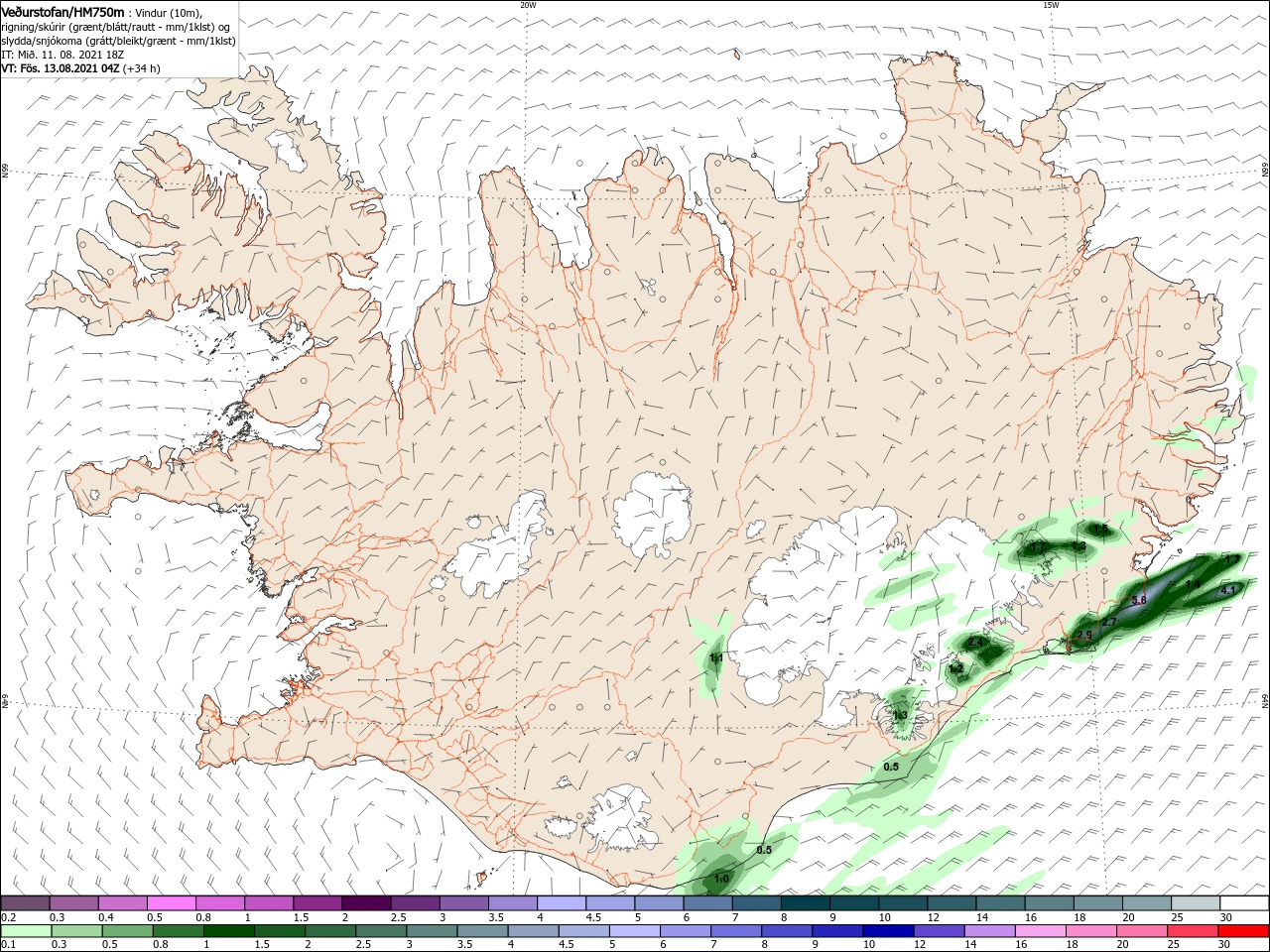
Task: Click the 'slydda/snjókoma' legend description line
Action: coord(118,41)
